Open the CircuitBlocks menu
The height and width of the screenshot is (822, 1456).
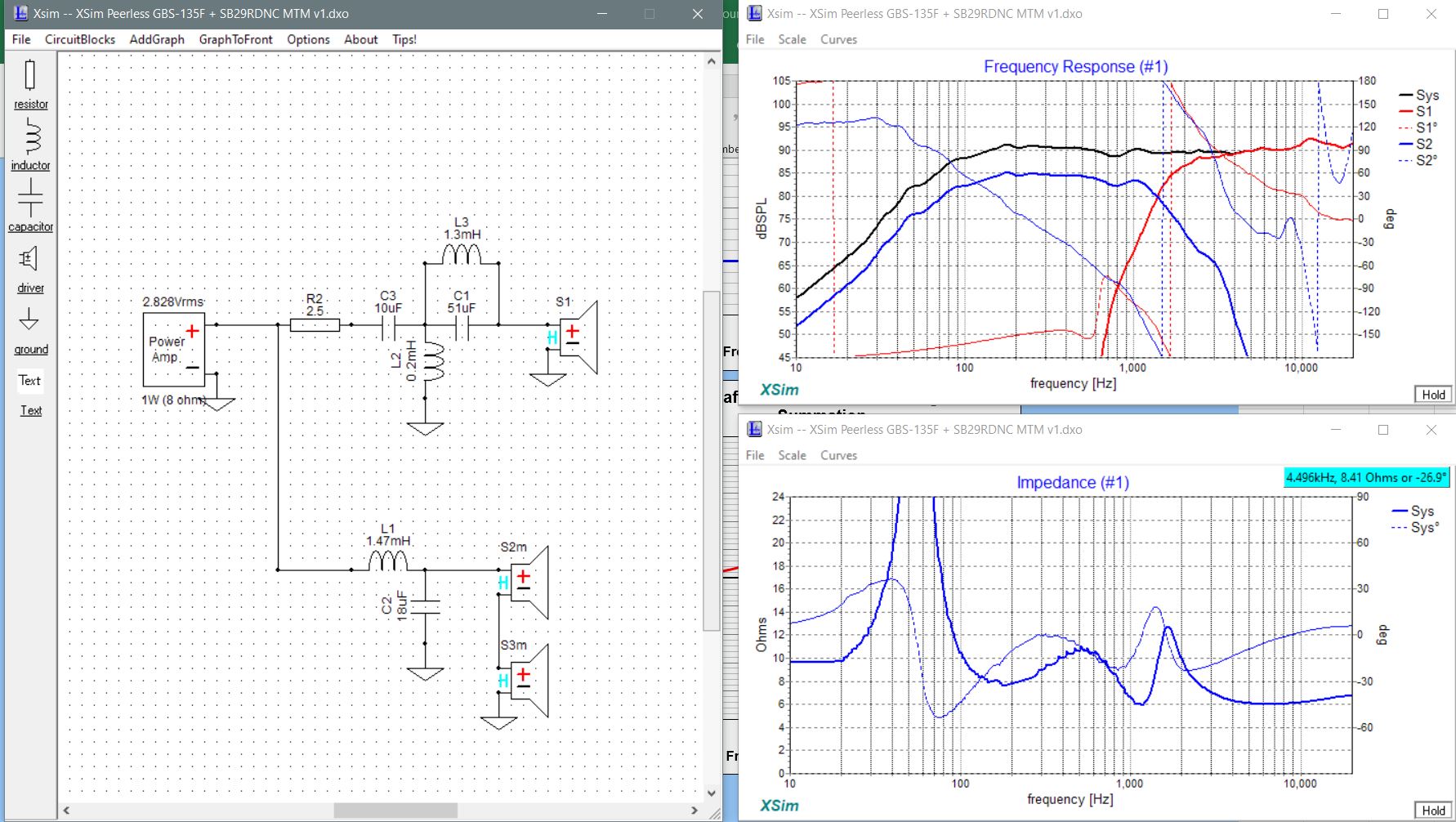click(80, 39)
